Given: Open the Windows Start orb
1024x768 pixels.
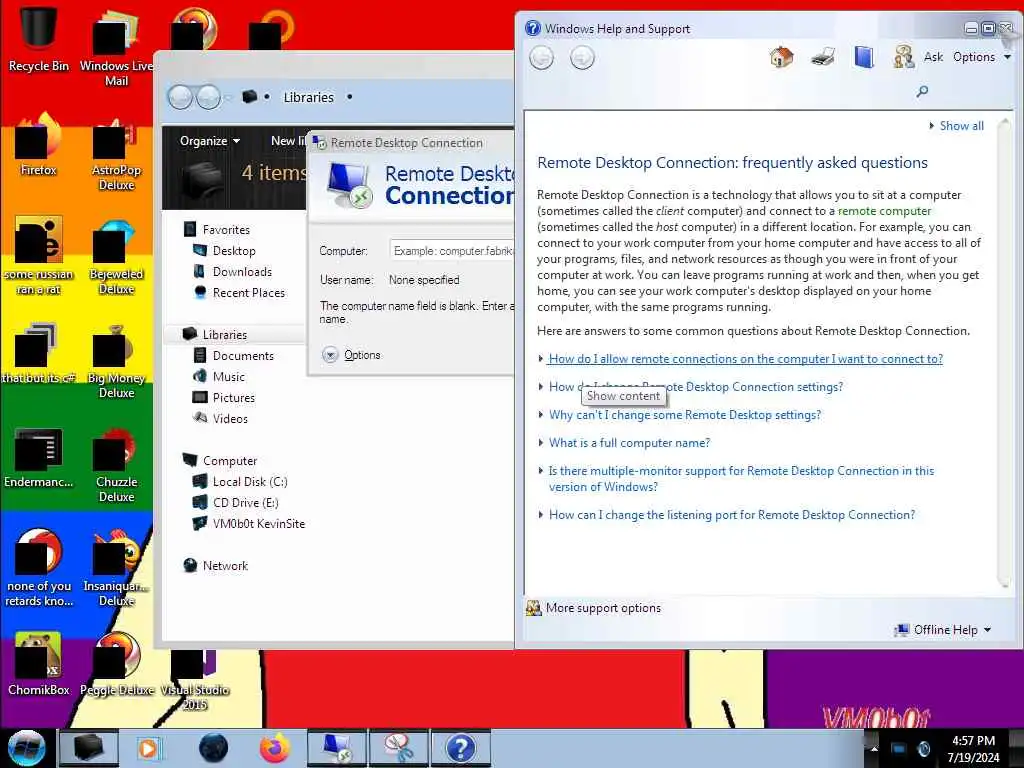Looking at the screenshot, I should 26,748.
